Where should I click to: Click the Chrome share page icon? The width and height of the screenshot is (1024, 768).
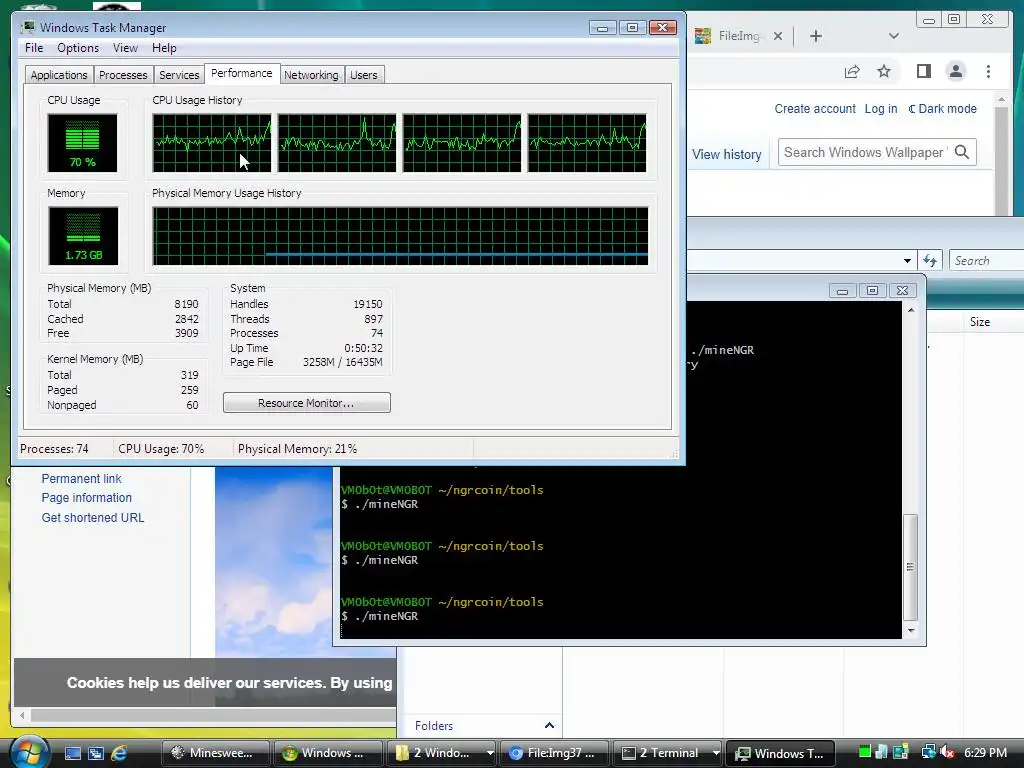[852, 71]
